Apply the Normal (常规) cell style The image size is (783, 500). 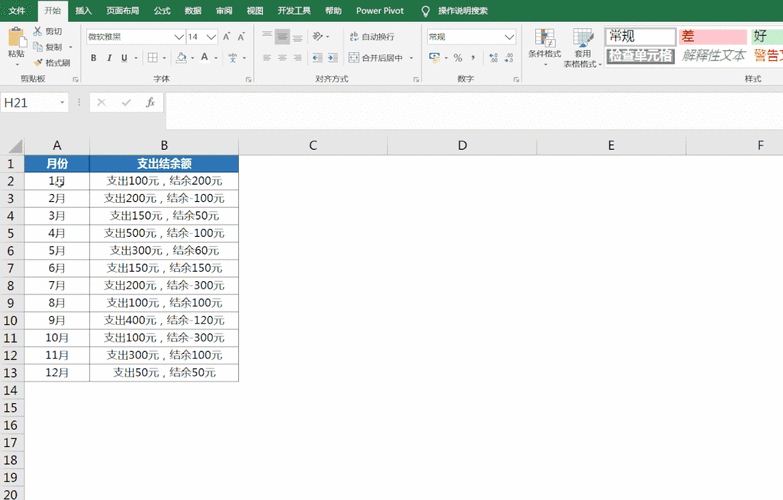coord(640,36)
